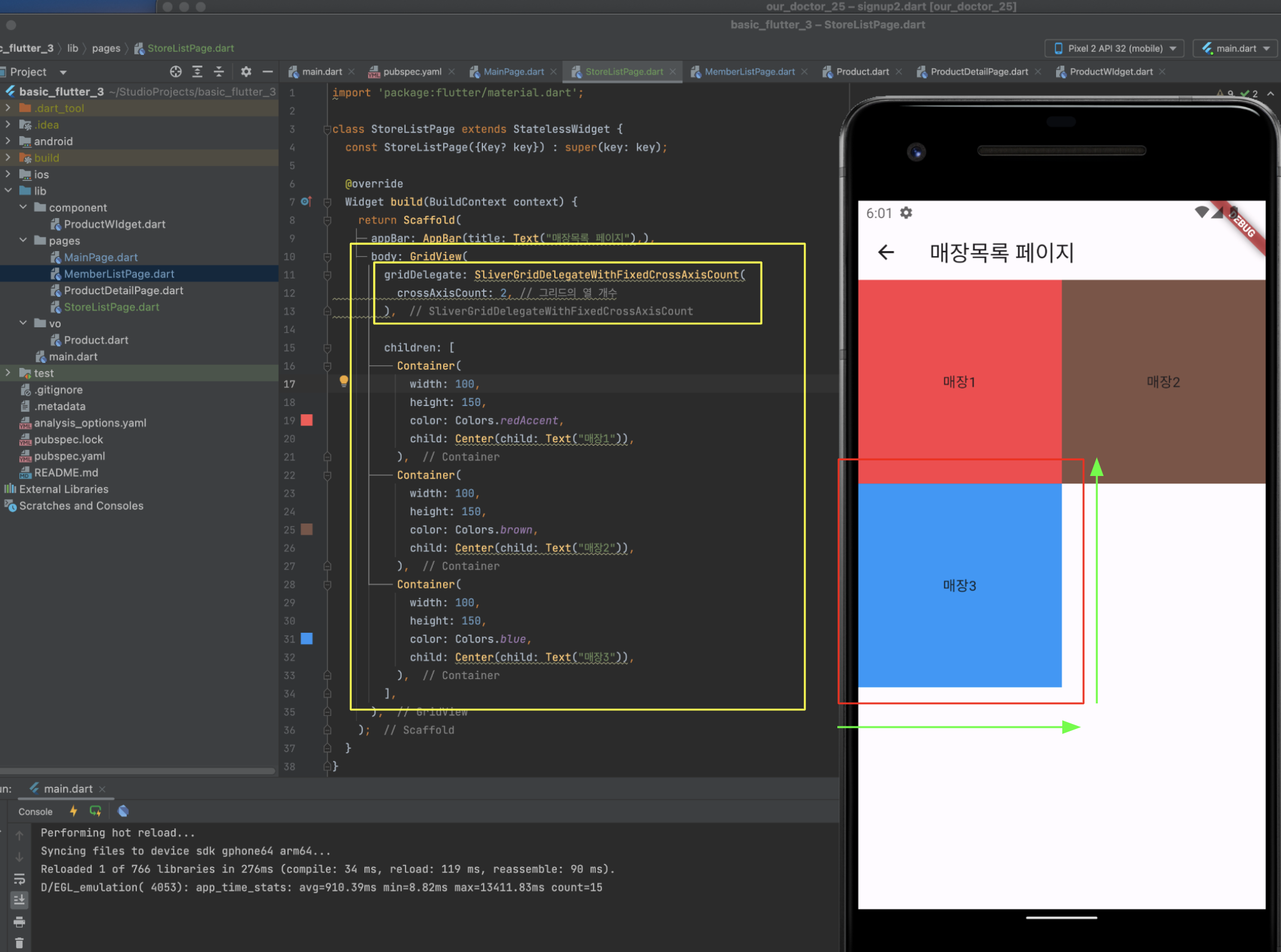This screenshot has height=952, width=1281.
Task: Collapse the lib folder
Action: point(8,191)
